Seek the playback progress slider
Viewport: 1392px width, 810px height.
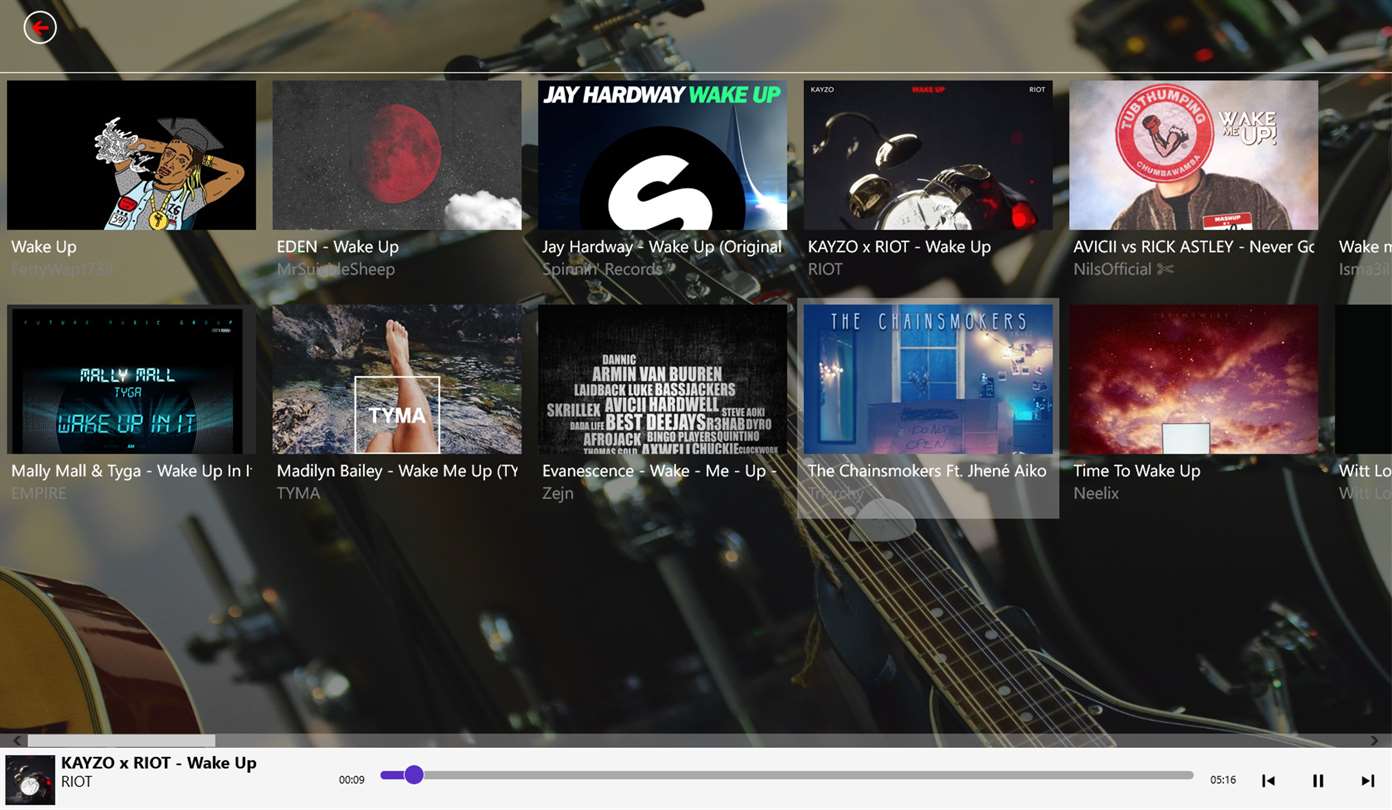point(787,775)
